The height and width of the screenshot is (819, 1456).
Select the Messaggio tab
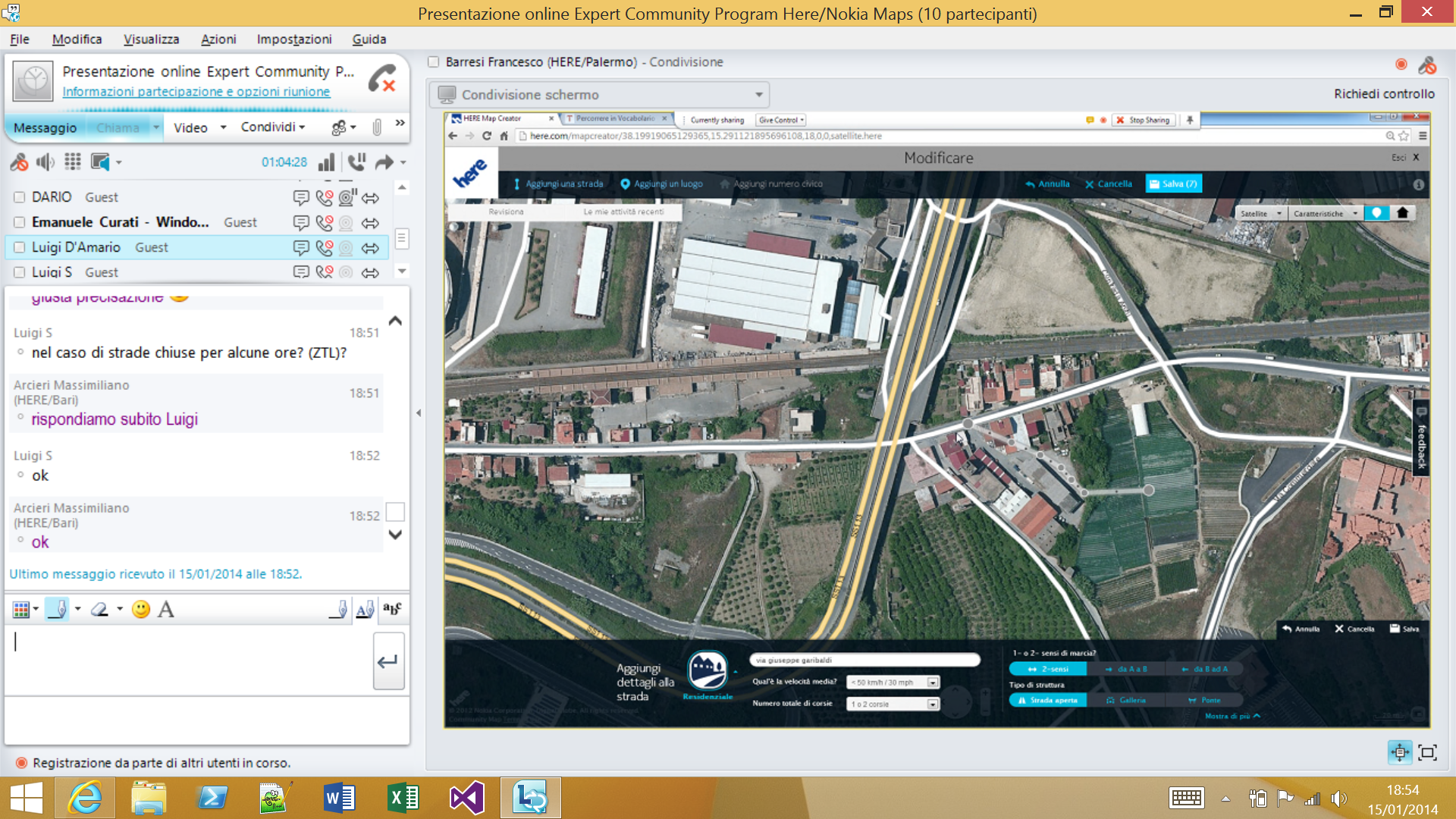click(45, 127)
